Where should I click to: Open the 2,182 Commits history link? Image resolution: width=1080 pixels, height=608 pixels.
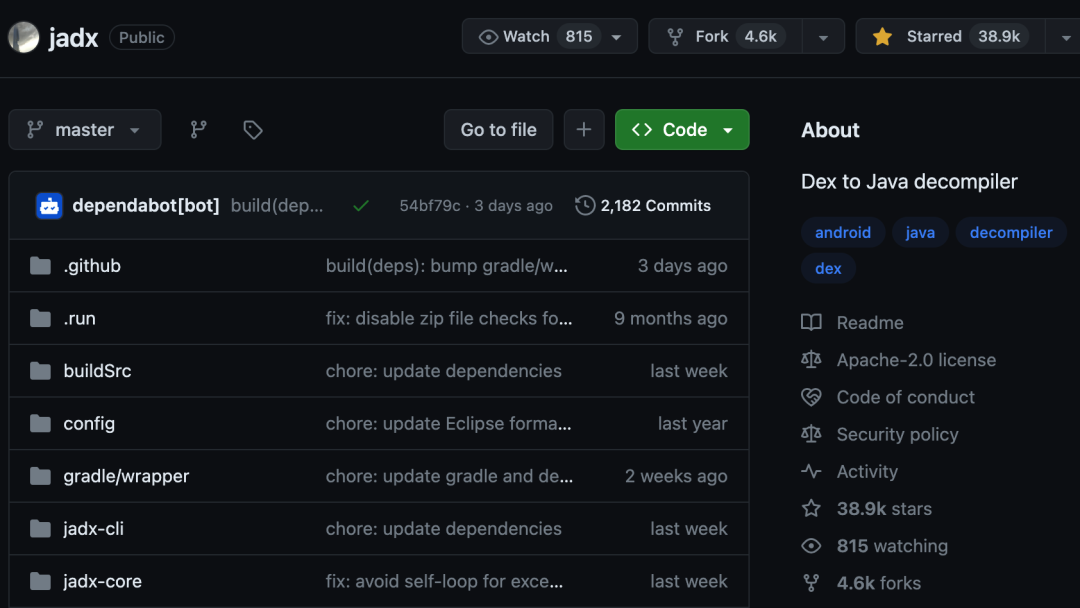tap(655, 205)
